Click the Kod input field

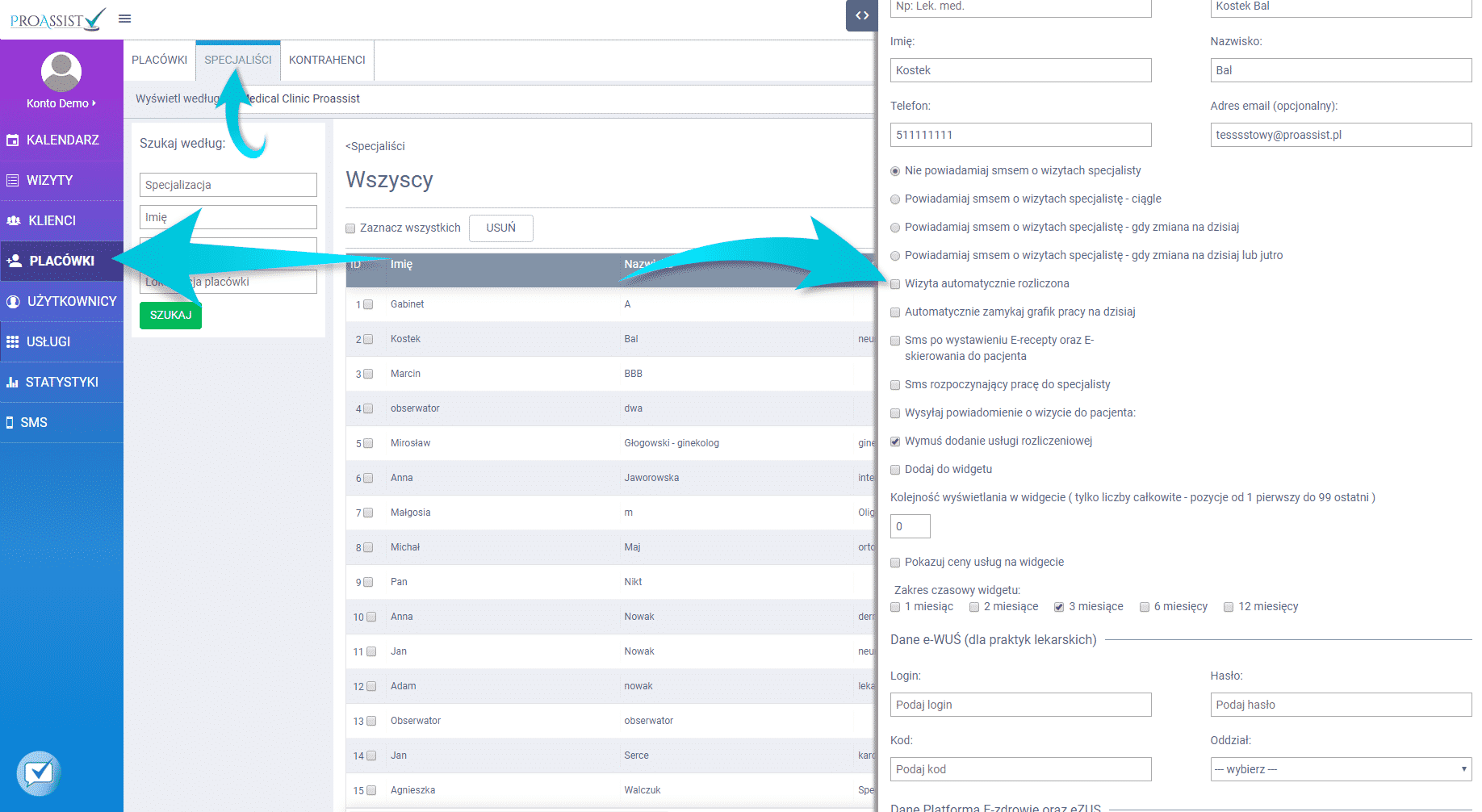[x=1020, y=769]
